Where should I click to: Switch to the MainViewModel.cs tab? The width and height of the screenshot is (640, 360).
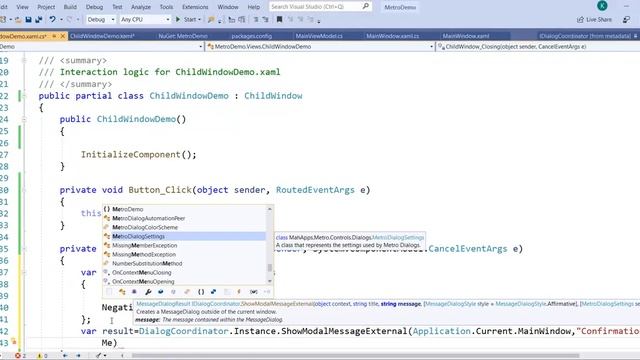click(x=319, y=36)
